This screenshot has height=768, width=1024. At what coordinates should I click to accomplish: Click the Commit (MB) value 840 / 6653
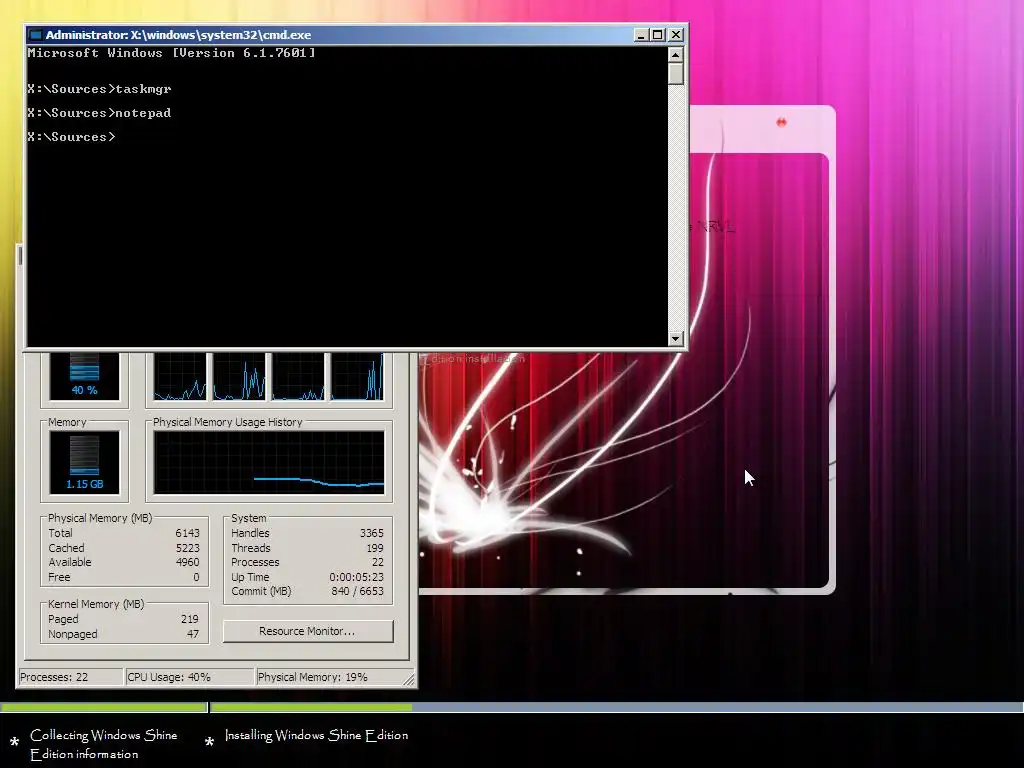coord(357,591)
